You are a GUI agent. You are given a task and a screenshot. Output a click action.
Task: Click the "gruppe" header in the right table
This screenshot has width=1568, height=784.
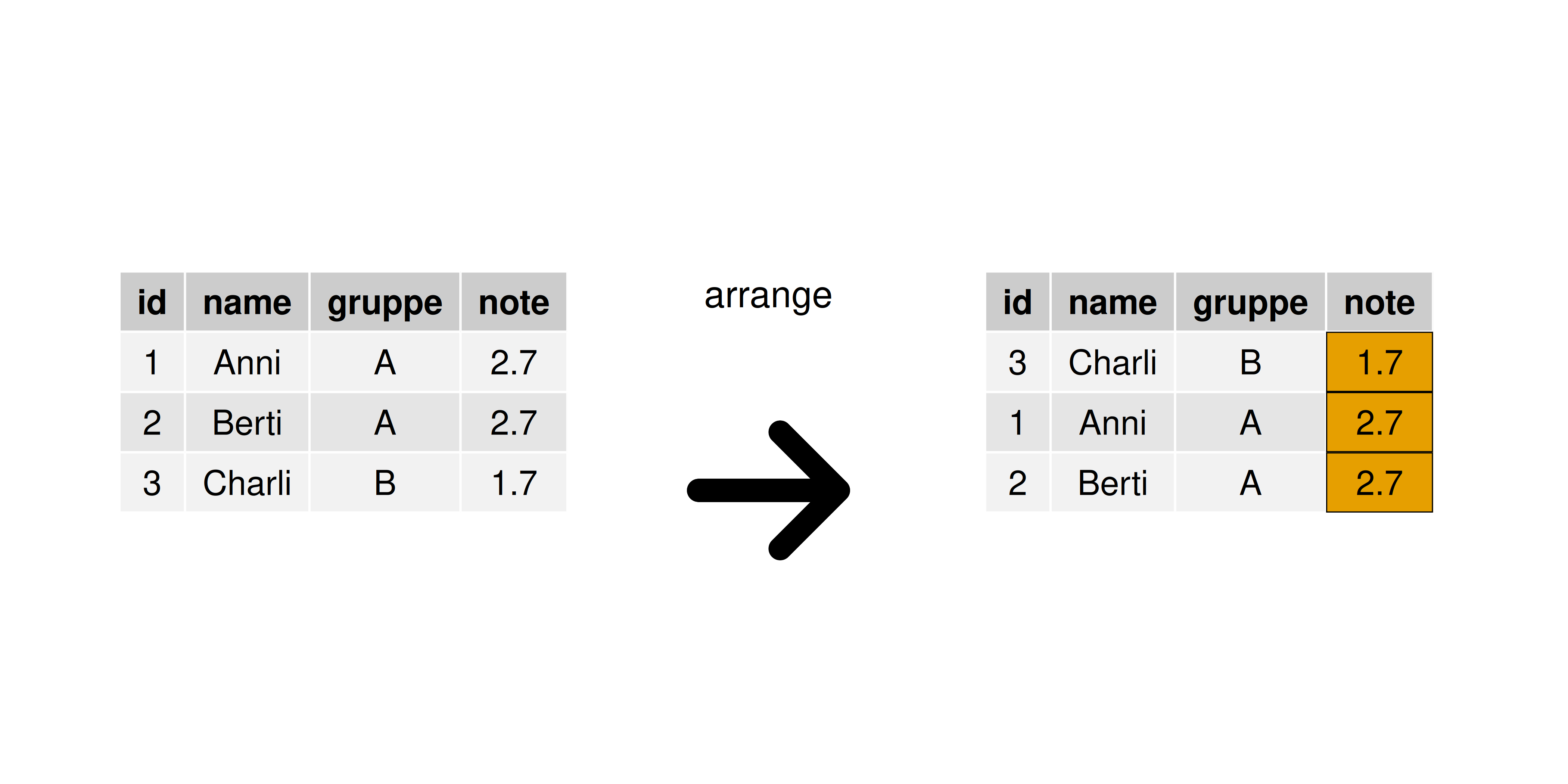[1250, 302]
